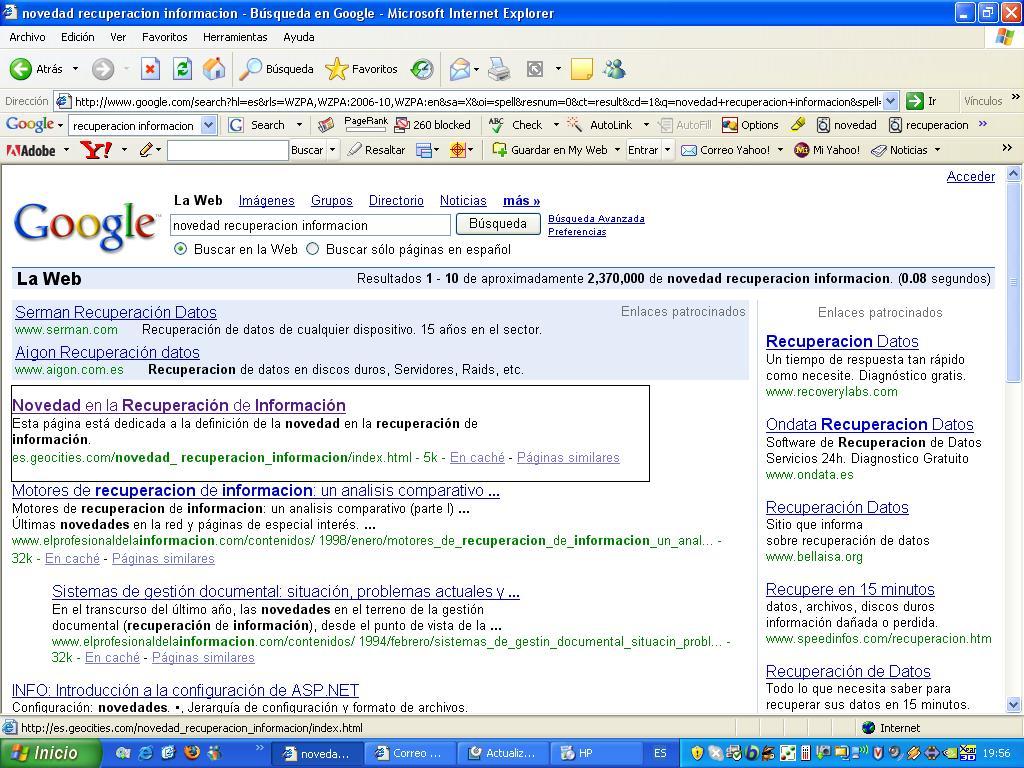Select Buscar en la Web radio

[180, 249]
